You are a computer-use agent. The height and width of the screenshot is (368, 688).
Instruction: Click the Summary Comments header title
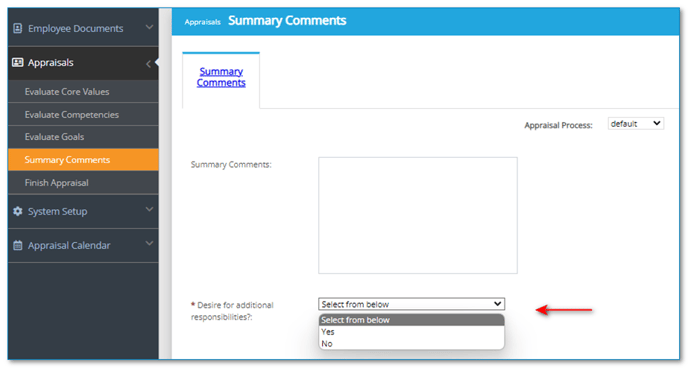point(287,21)
